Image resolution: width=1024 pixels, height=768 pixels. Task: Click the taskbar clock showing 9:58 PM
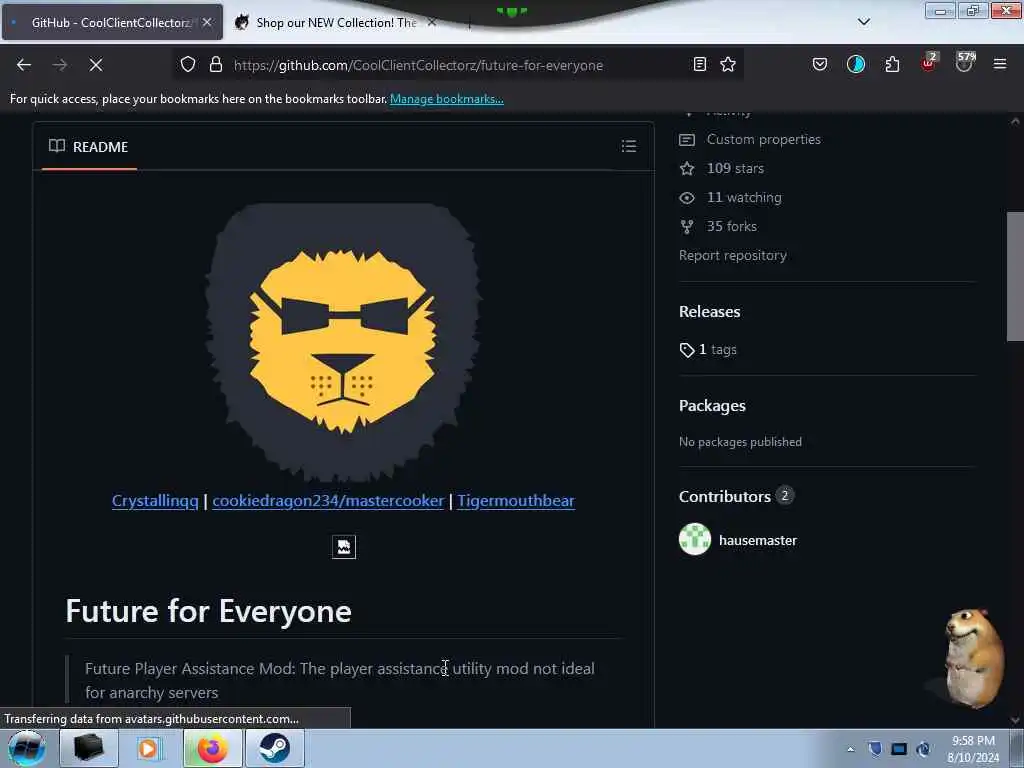pos(973,749)
